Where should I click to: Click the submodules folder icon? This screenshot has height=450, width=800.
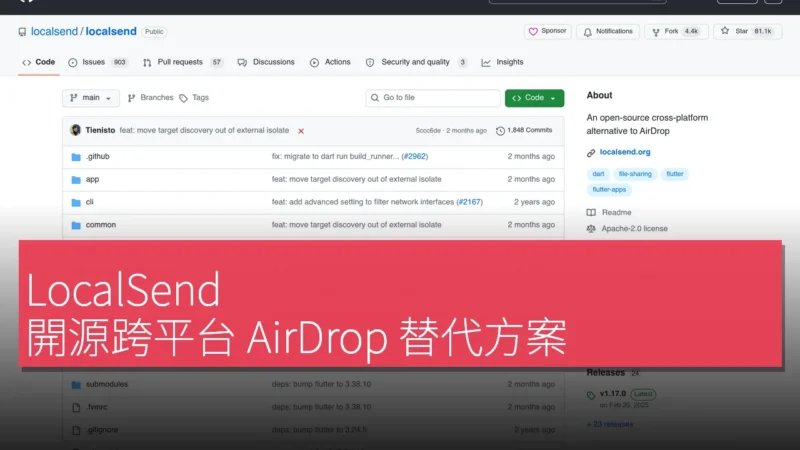click(x=76, y=385)
